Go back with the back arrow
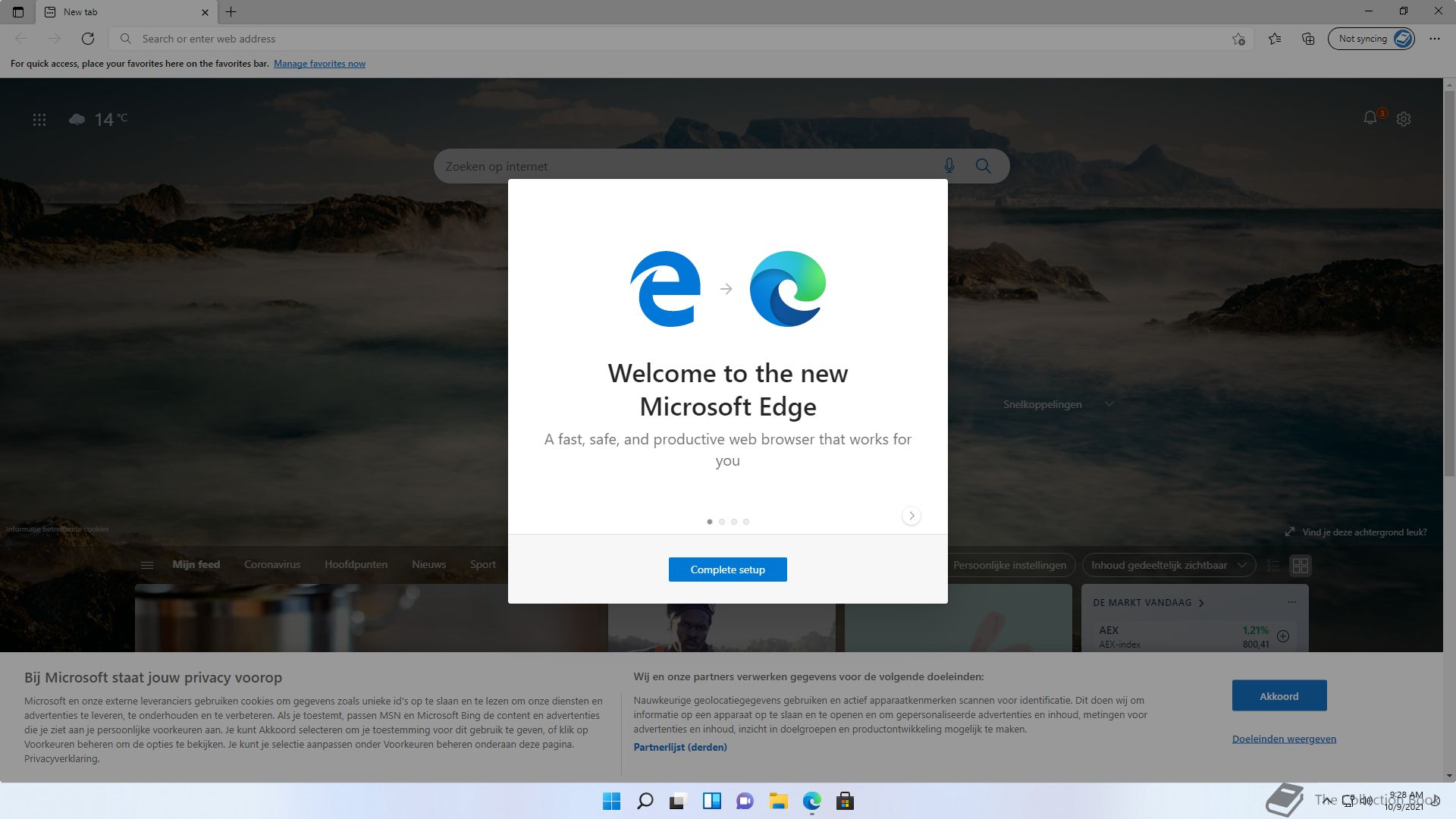Viewport: 1456px width, 819px height. (x=21, y=39)
